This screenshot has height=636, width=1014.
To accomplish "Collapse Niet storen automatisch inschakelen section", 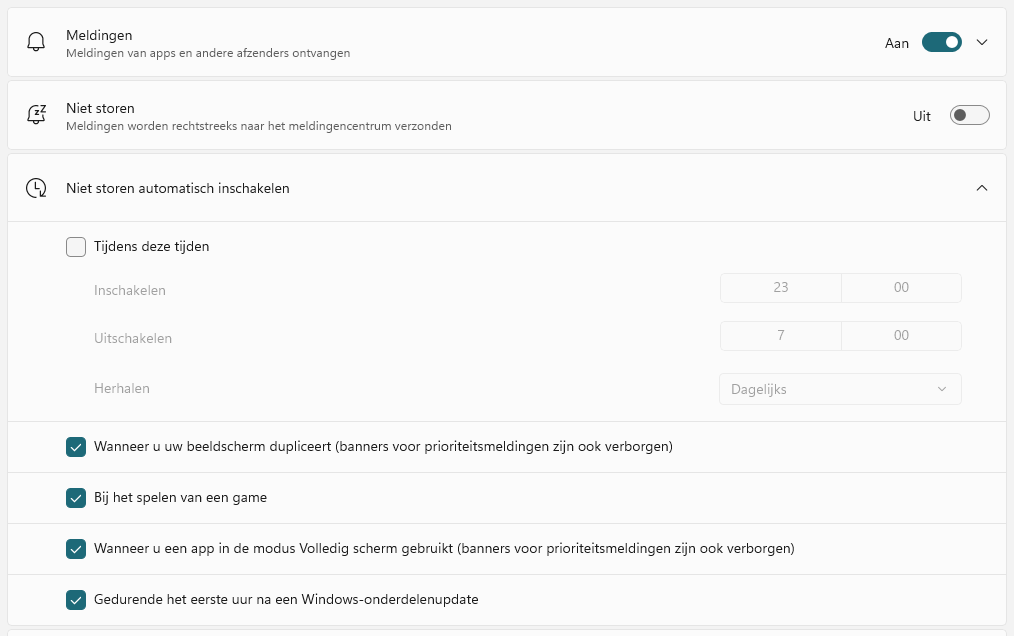I will pyautogui.click(x=982, y=188).
